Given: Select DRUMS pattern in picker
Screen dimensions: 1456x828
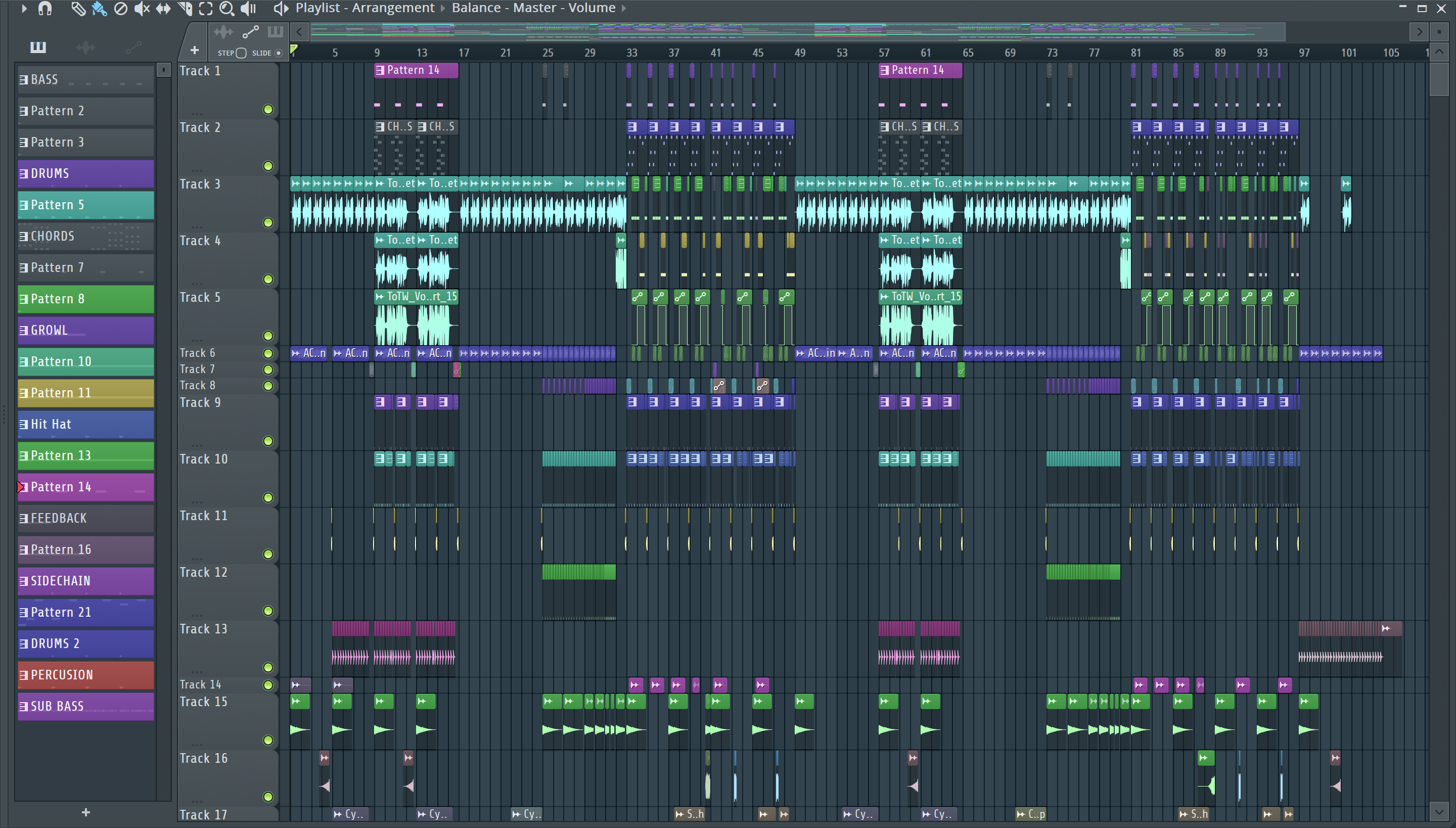Looking at the screenshot, I should pos(86,173).
